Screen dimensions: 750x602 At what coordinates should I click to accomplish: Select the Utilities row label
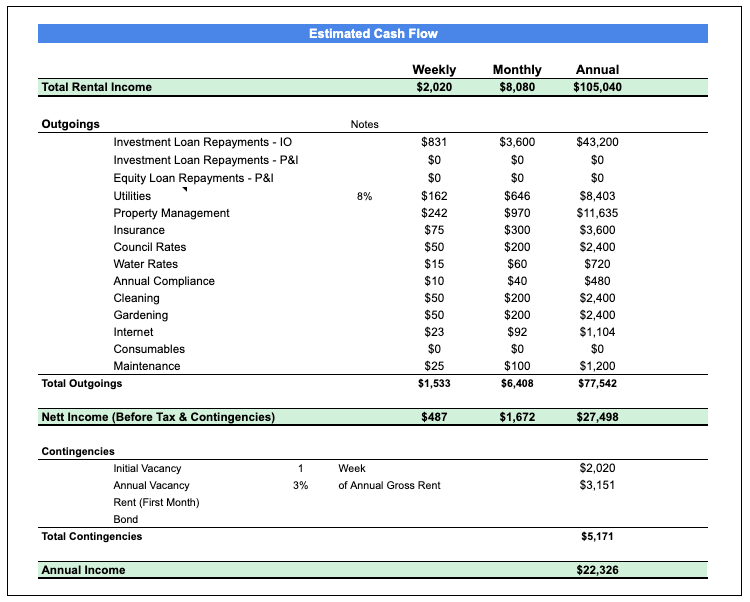tap(132, 196)
